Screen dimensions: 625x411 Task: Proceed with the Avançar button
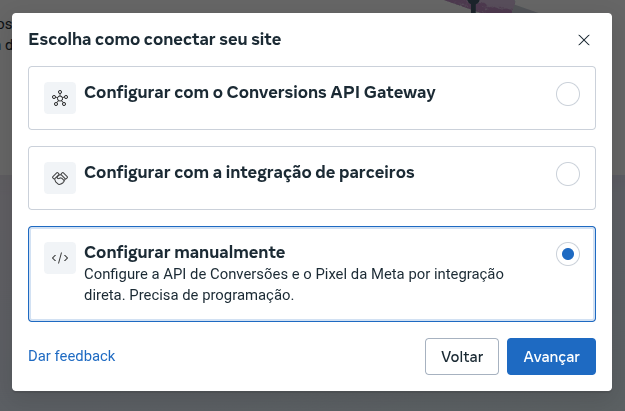tap(551, 356)
